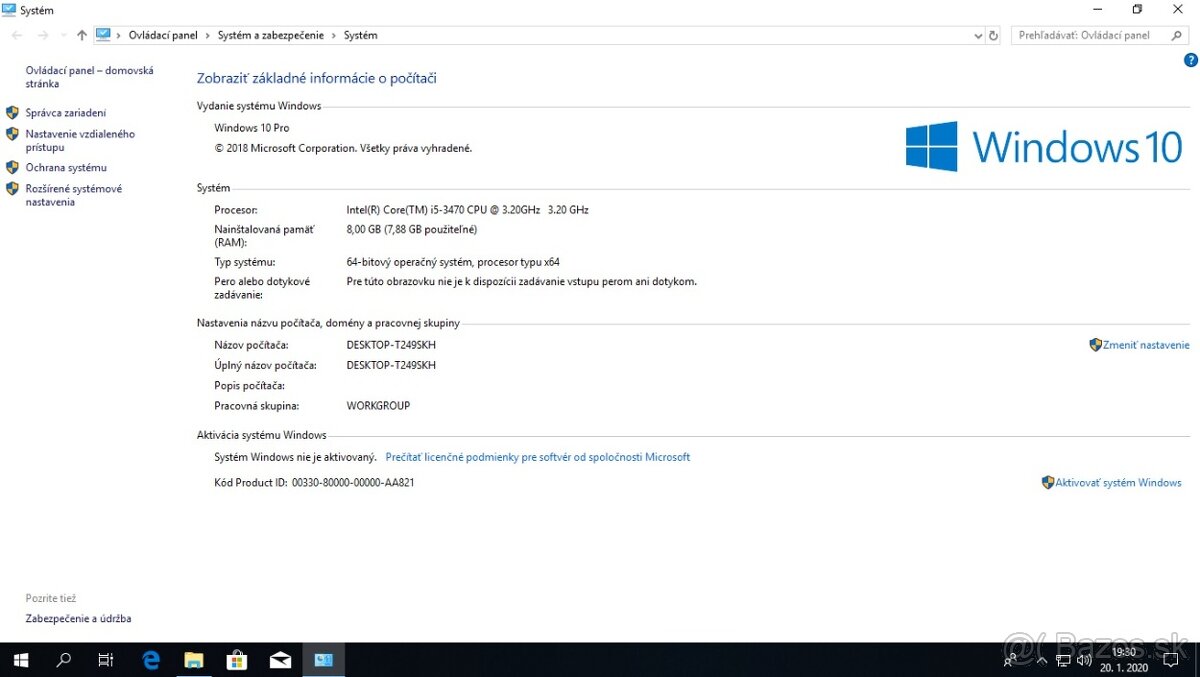Open help via the question mark icon

coord(1190,60)
